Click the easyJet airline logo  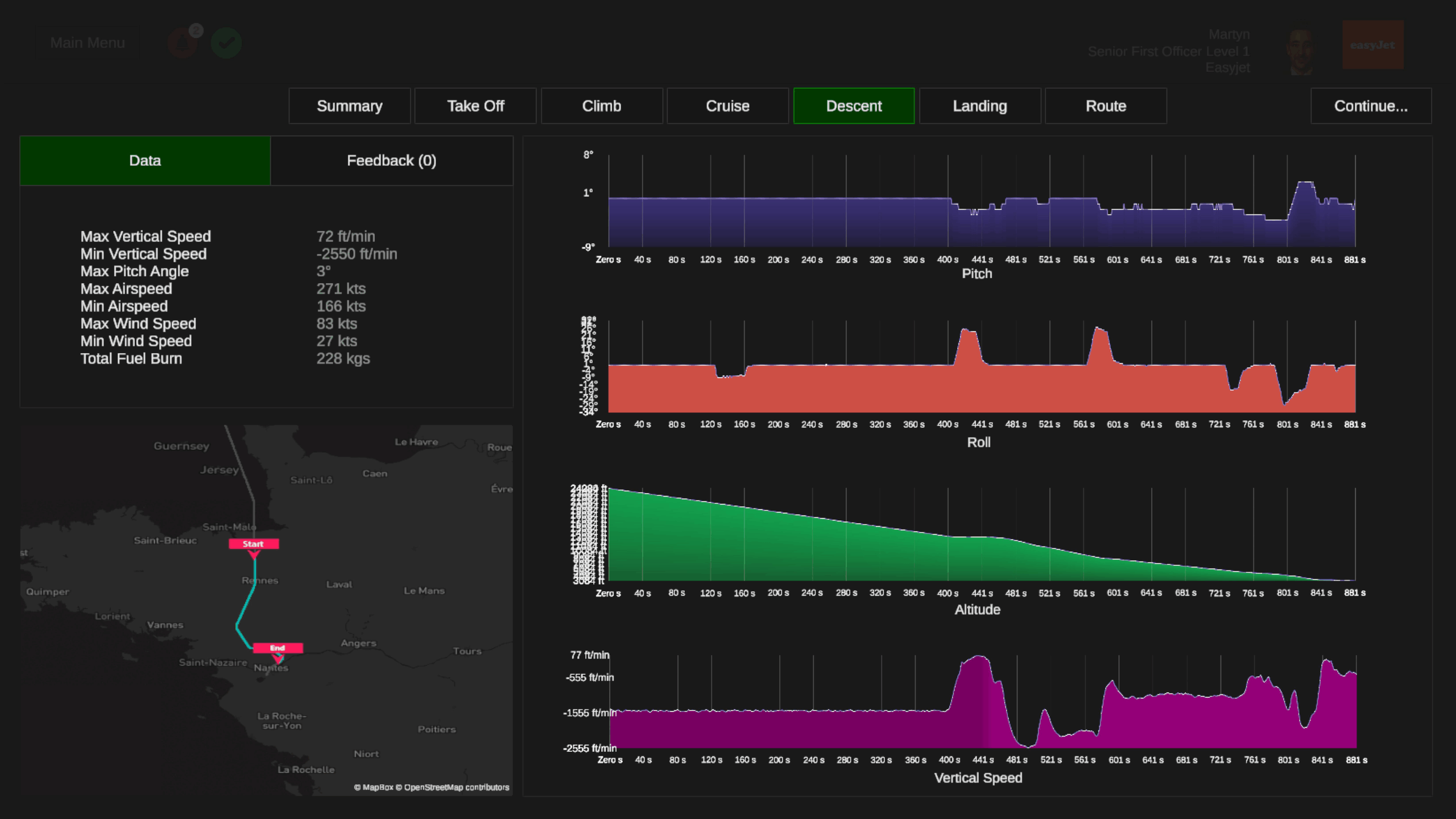click(x=1372, y=45)
